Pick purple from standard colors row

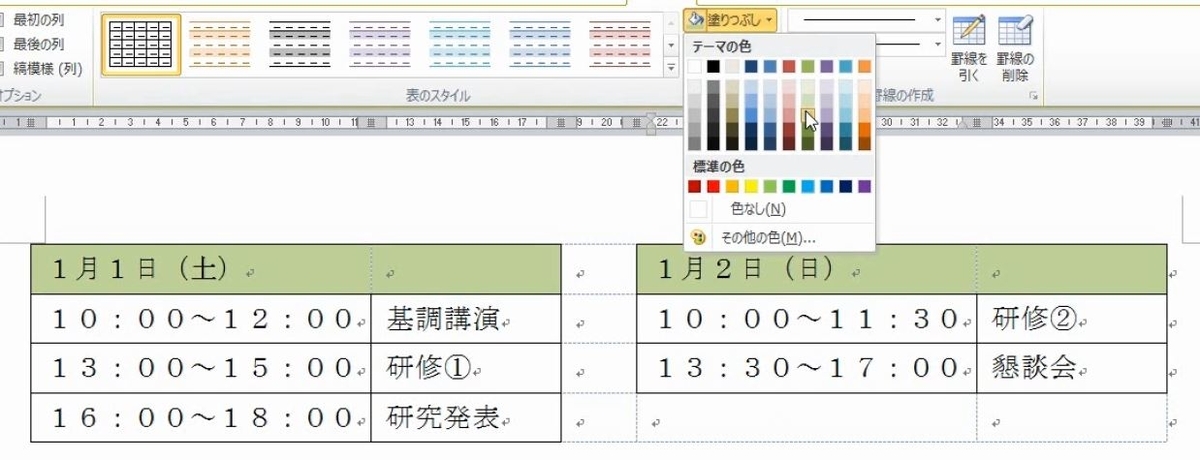(865, 186)
